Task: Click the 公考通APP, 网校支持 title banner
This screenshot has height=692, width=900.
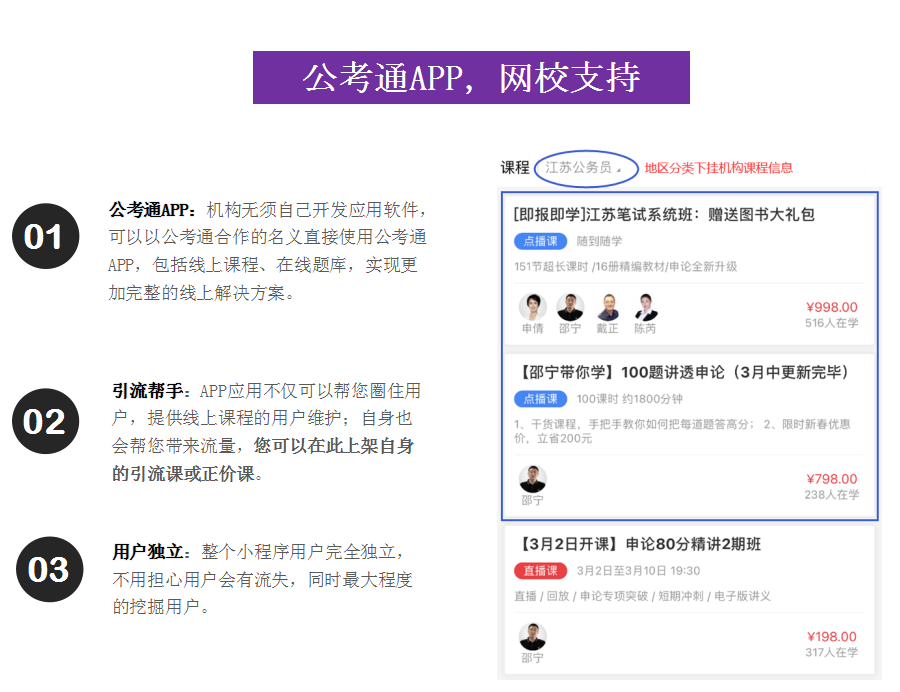Action: coord(471,77)
